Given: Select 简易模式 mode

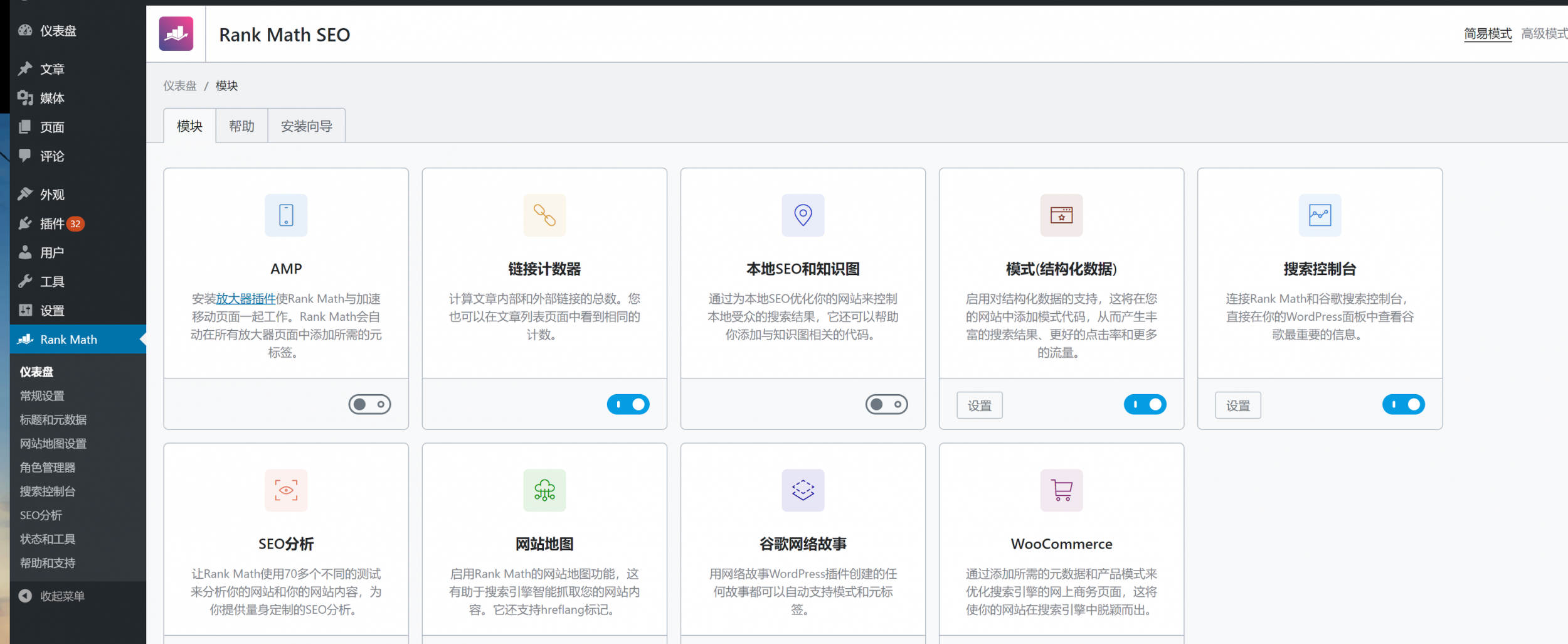Looking at the screenshot, I should click(x=1488, y=33).
